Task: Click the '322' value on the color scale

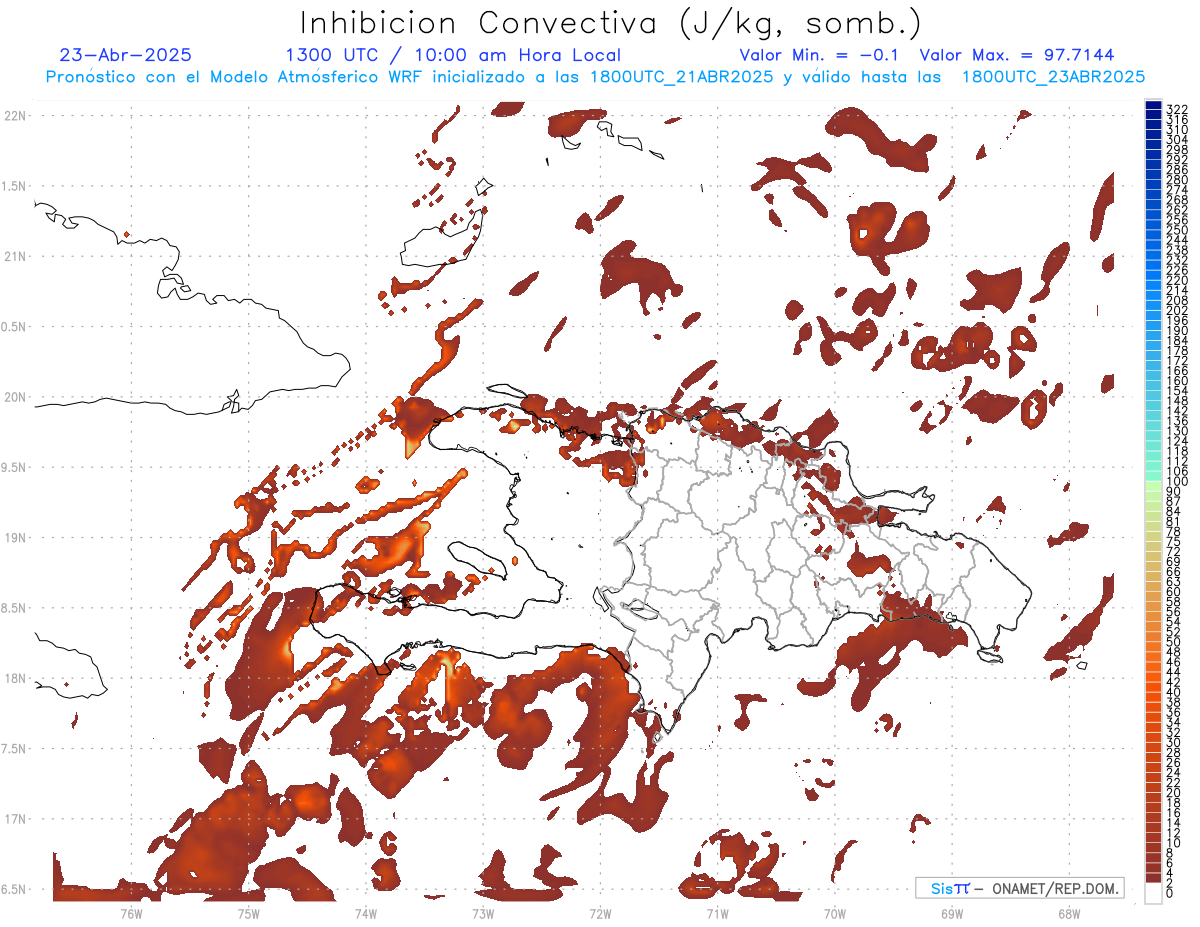Action: pyautogui.click(x=1177, y=109)
